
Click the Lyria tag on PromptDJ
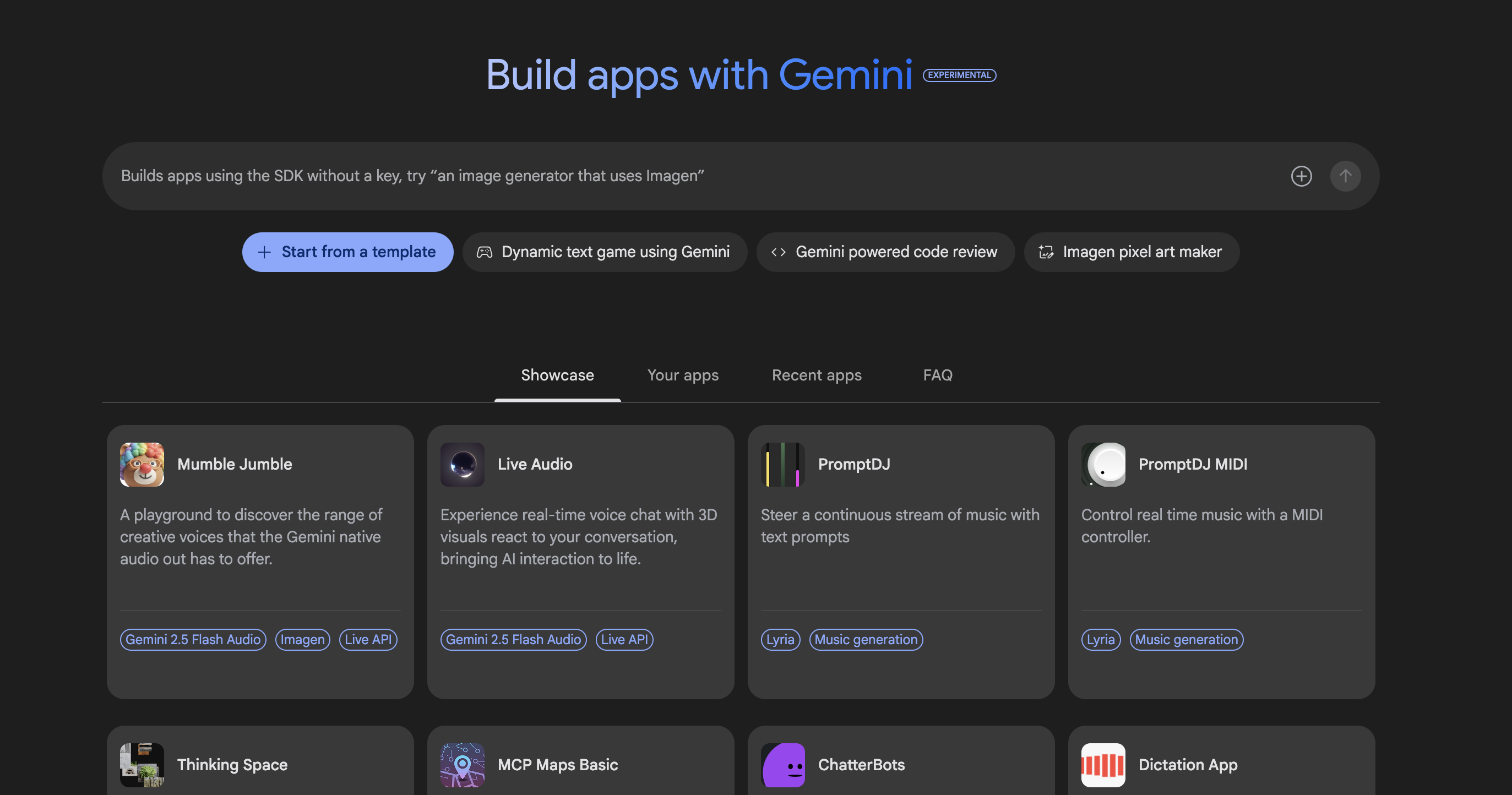click(780, 640)
